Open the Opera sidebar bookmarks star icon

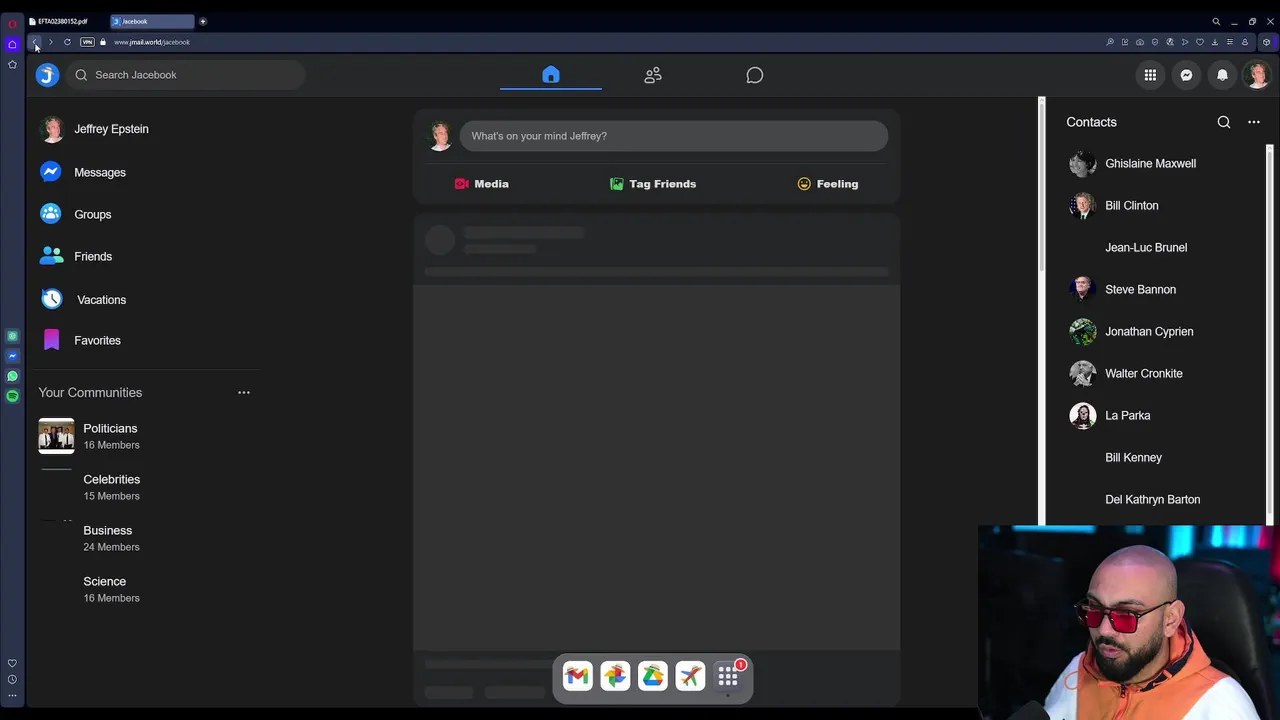point(12,64)
